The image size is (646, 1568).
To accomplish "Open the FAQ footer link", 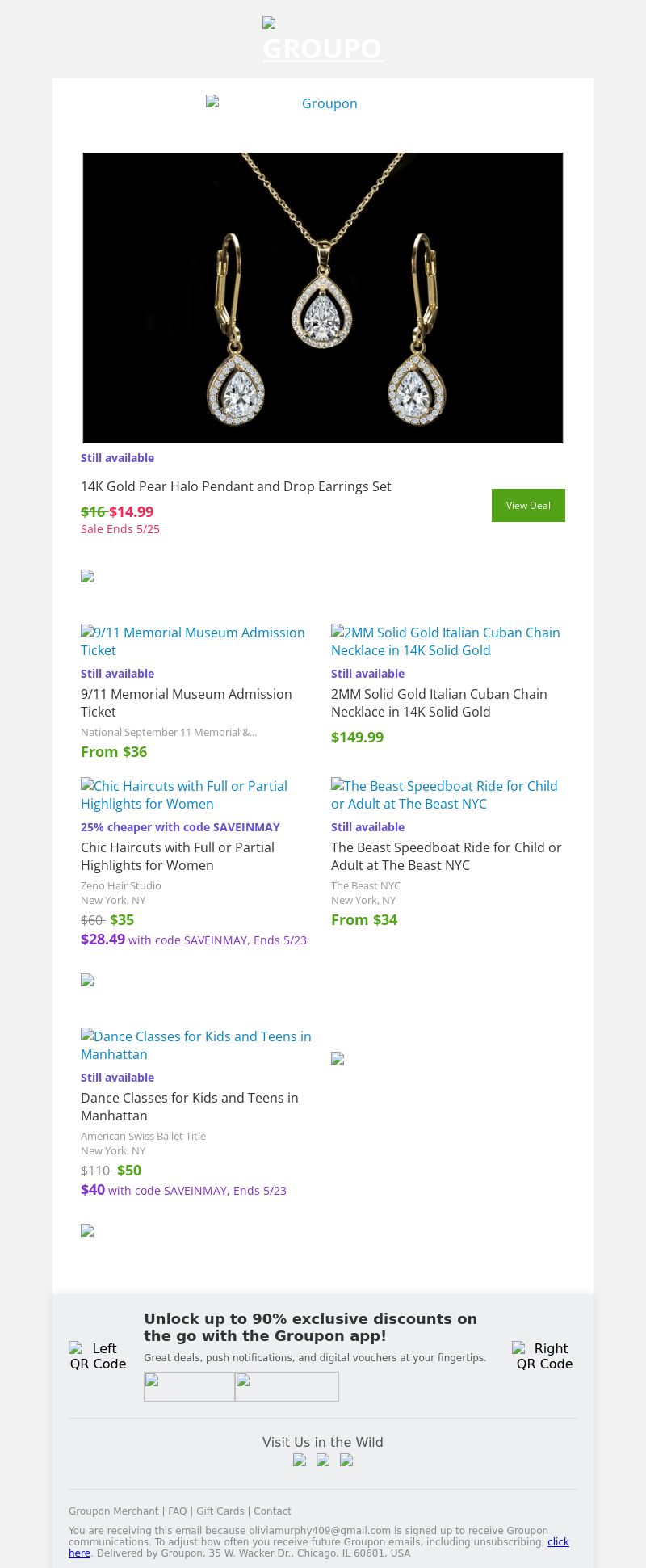I will [x=178, y=1511].
